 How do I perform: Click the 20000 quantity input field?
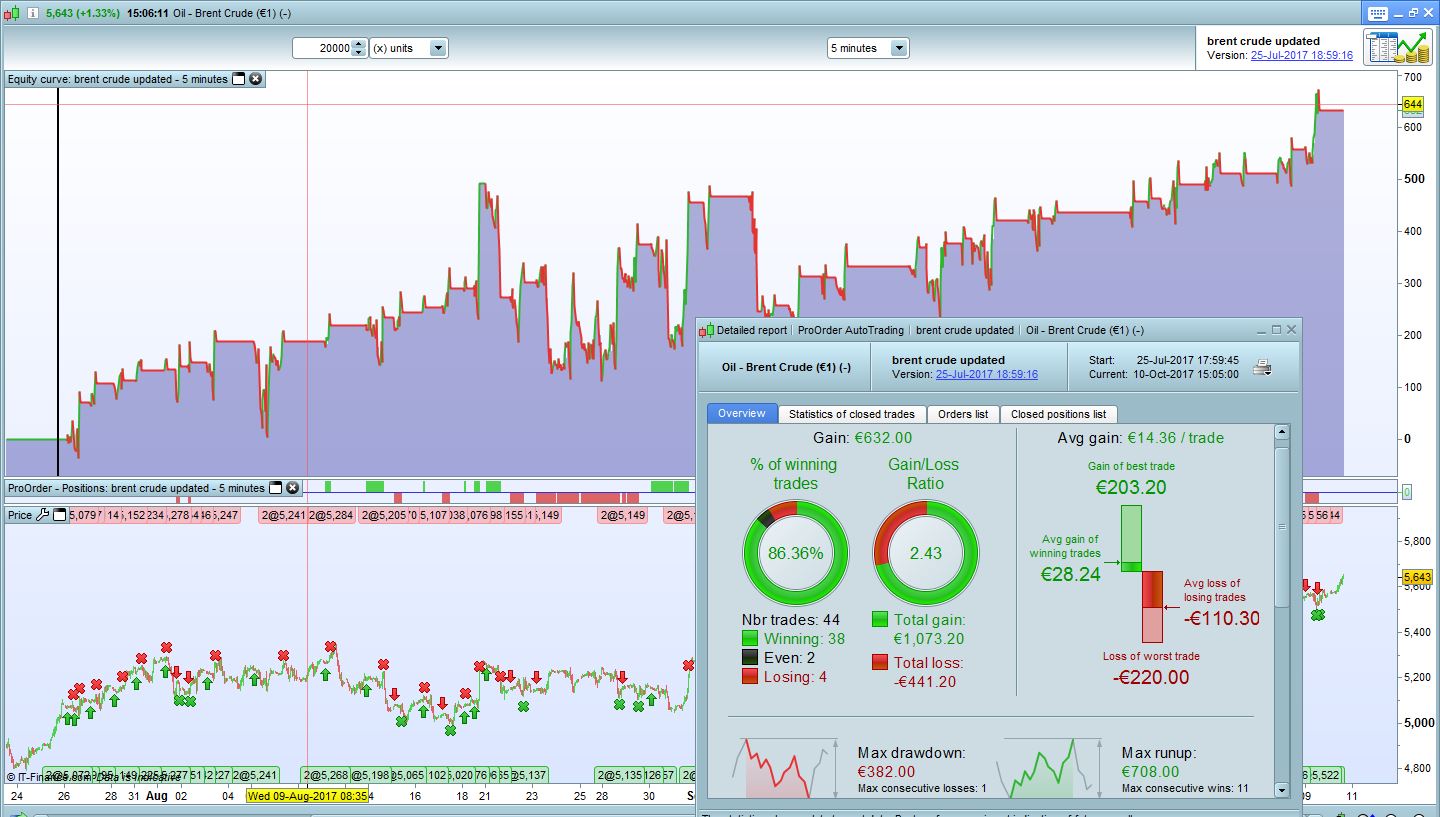(322, 48)
